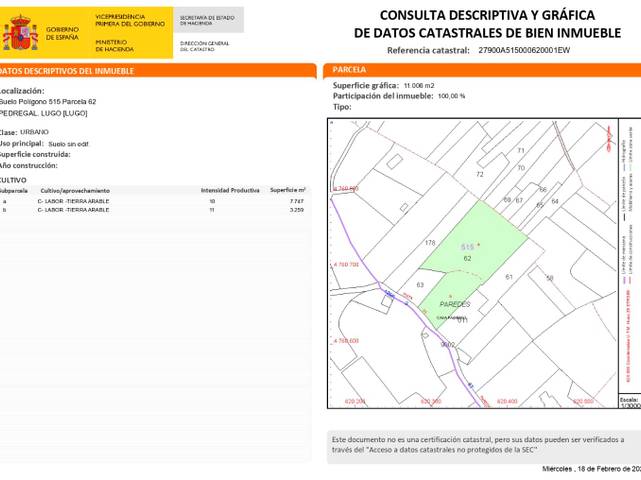Click the Escala 1/3000 scale box
Screen dimensions: 641x480
pos(630,402)
